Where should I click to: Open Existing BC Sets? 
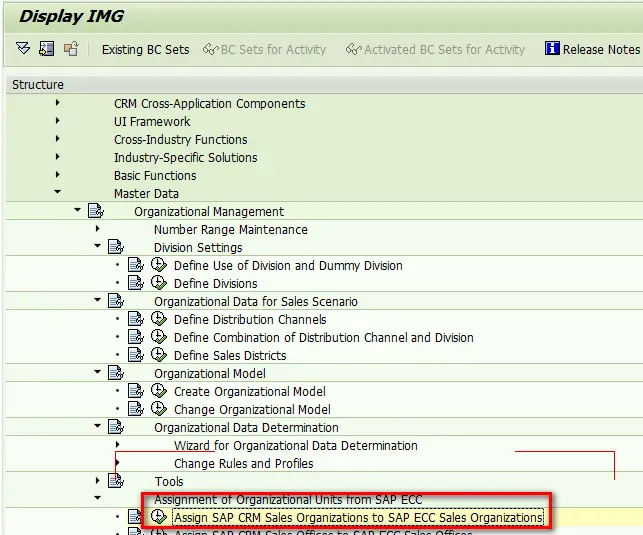coord(146,50)
